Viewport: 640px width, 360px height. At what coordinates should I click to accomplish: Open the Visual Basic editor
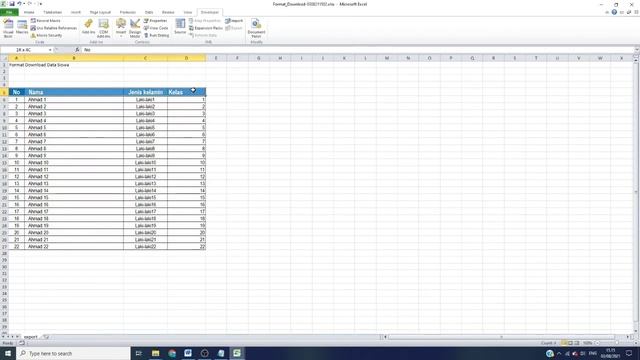click(8, 28)
